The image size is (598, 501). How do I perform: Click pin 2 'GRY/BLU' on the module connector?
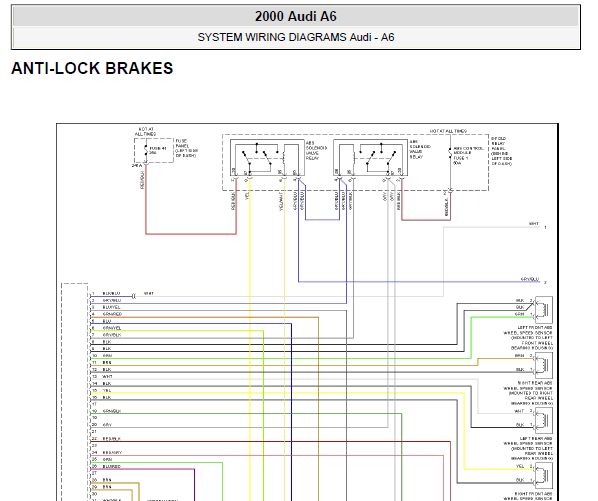coord(112,300)
